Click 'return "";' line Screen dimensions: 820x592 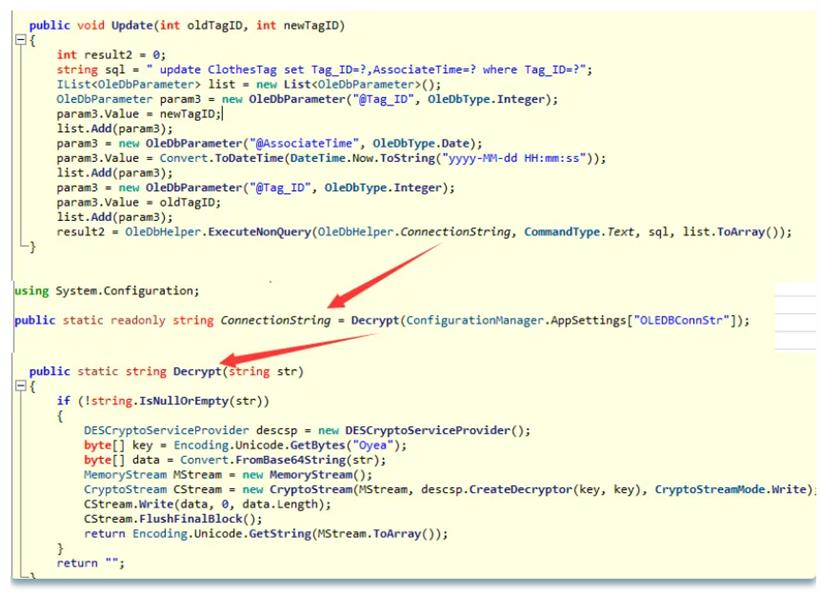(90, 563)
